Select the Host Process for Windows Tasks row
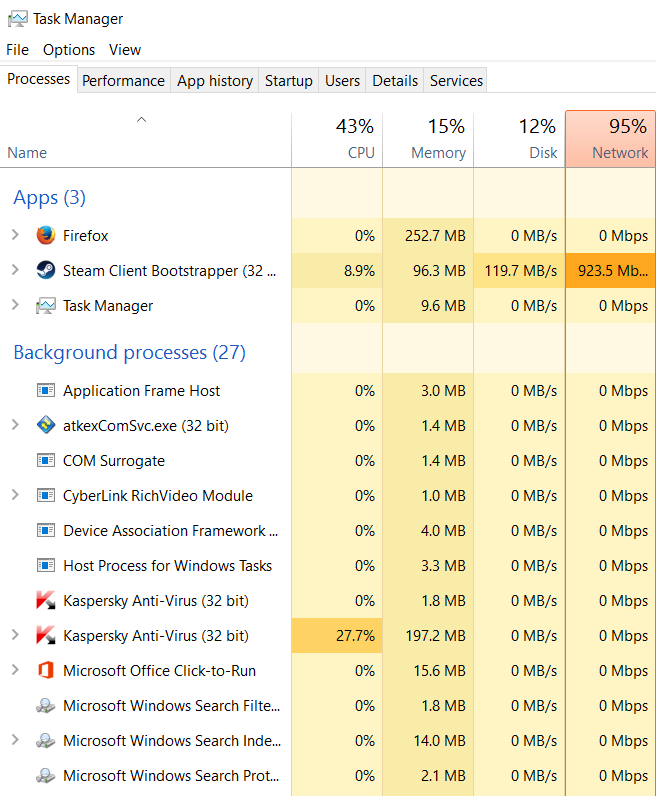 [x=167, y=566]
